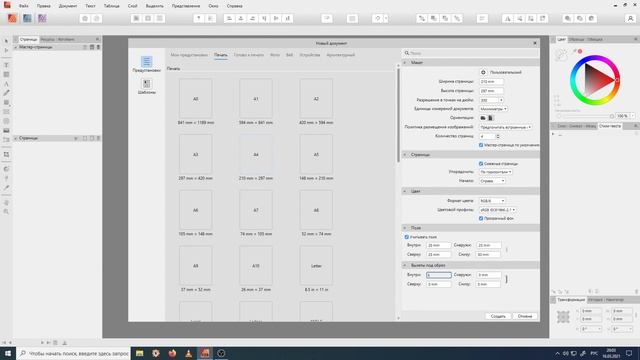Click the Cancel button
Screen dimensions: 640x360
pyautogui.click(x=525, y=316)
